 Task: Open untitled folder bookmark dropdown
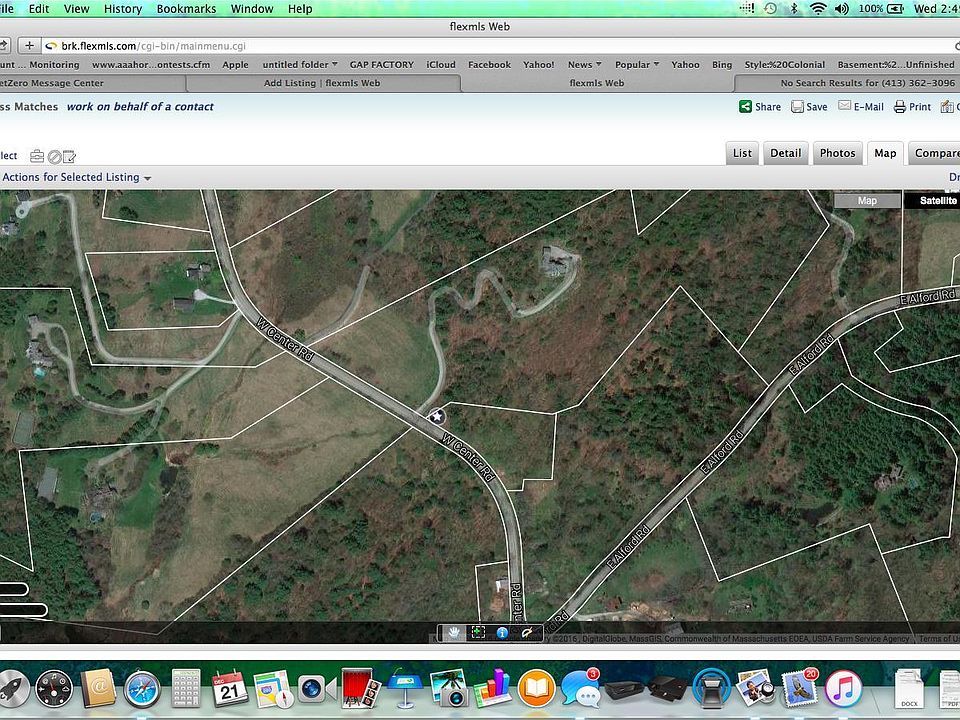tap(300, 64)
